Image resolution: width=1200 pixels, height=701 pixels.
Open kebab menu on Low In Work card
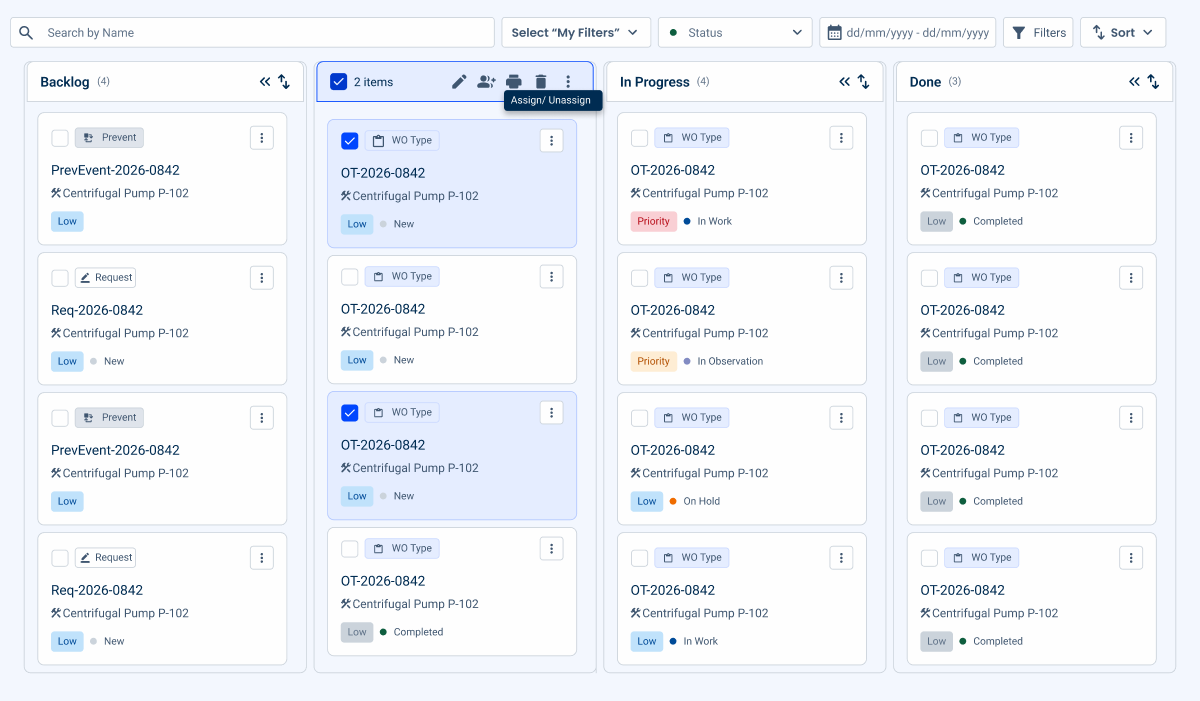coord(841,558)
